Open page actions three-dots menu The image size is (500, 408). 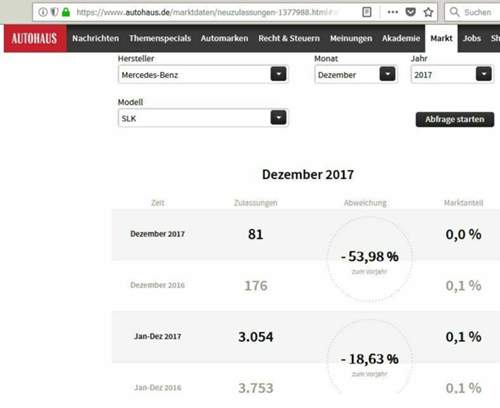393,12
